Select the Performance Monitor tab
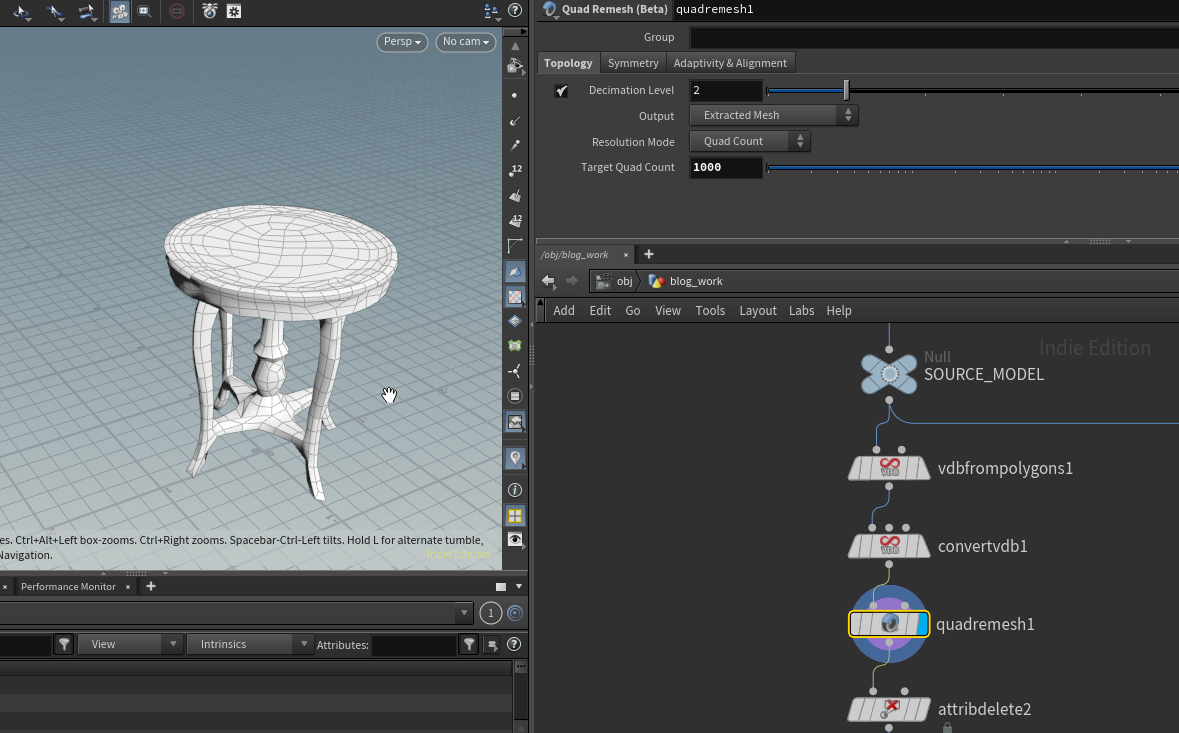1179x733 pixels. [x=68, y=586]
